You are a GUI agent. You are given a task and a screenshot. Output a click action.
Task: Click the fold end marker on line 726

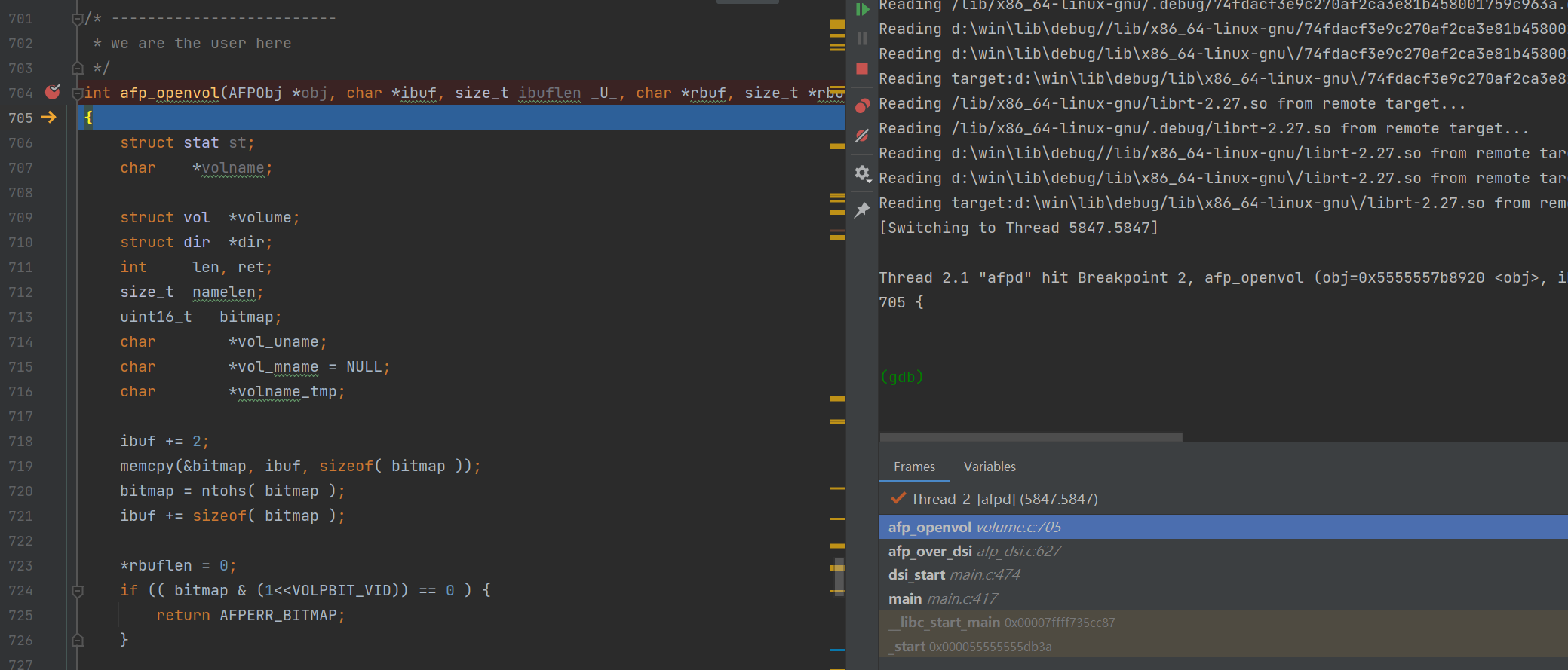(x=77, y=641)
